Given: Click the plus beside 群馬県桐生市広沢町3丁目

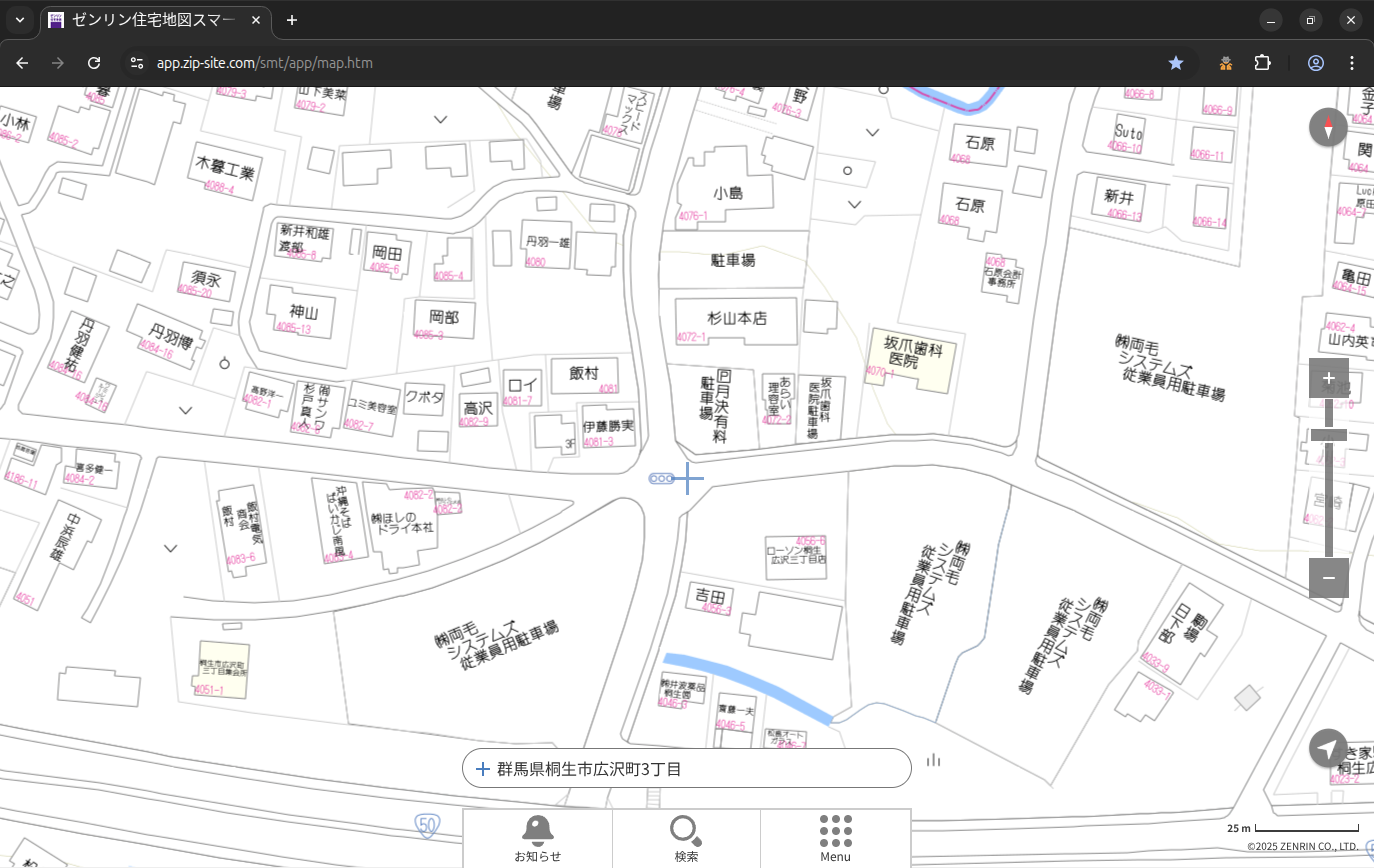Looking at the screenshot, I should pyautogui.click(x=482, y=769).
